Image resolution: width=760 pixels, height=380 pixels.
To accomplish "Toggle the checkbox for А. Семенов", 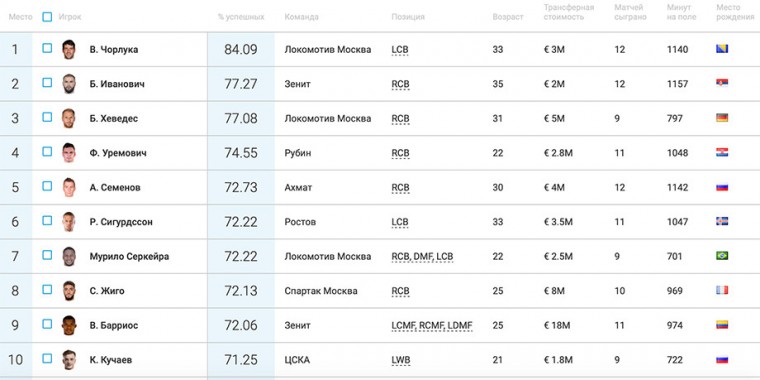I will (47, 186).
